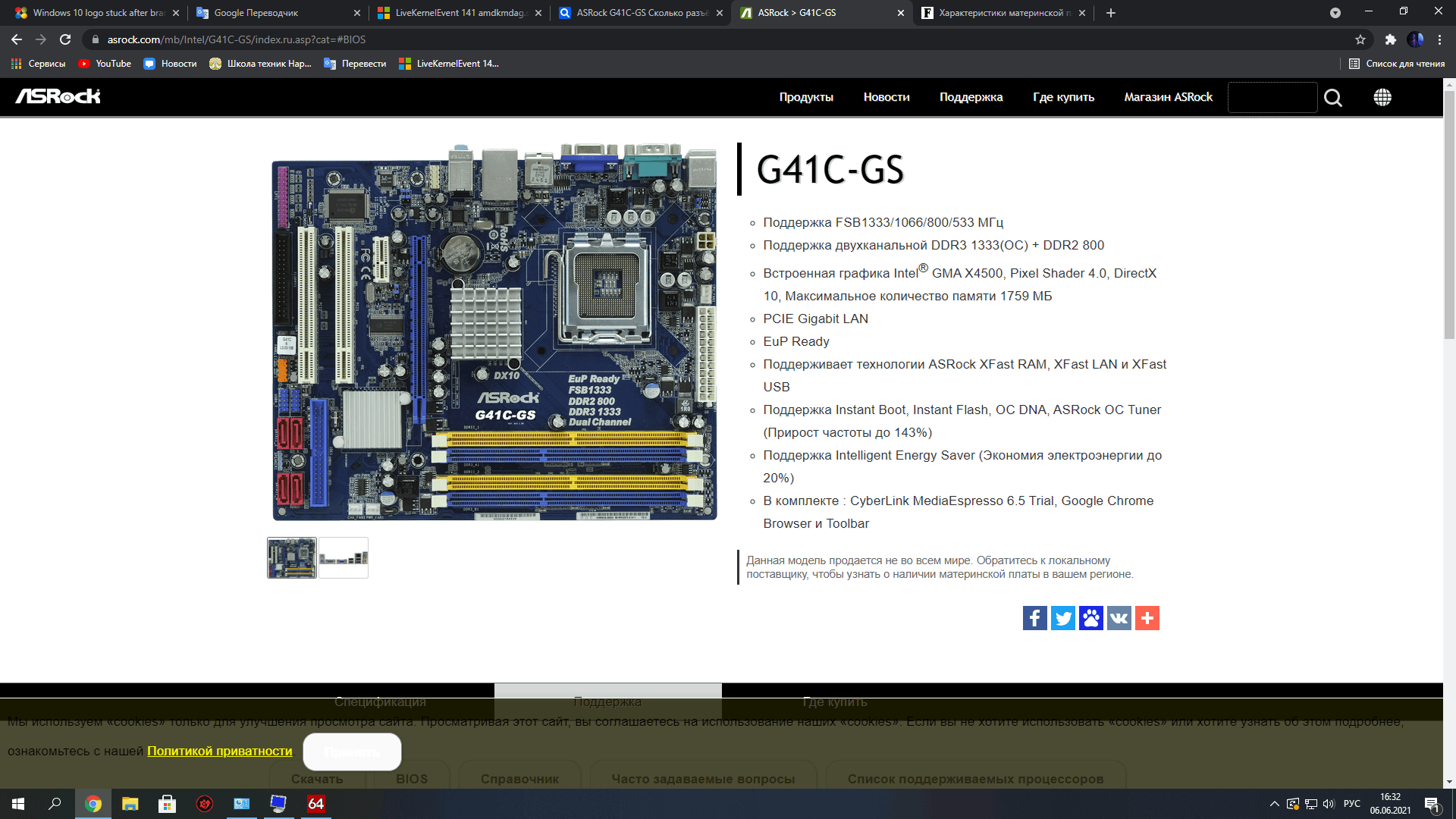Click the ASRock search magnifier icon

click(x=1332, y=98)
